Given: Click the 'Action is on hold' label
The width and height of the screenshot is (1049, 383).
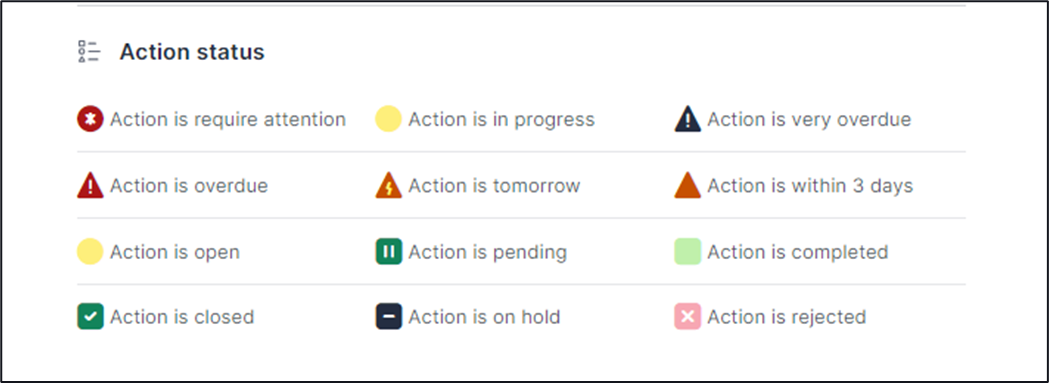Looking at the screenshot, I should [x=484, y=317].
